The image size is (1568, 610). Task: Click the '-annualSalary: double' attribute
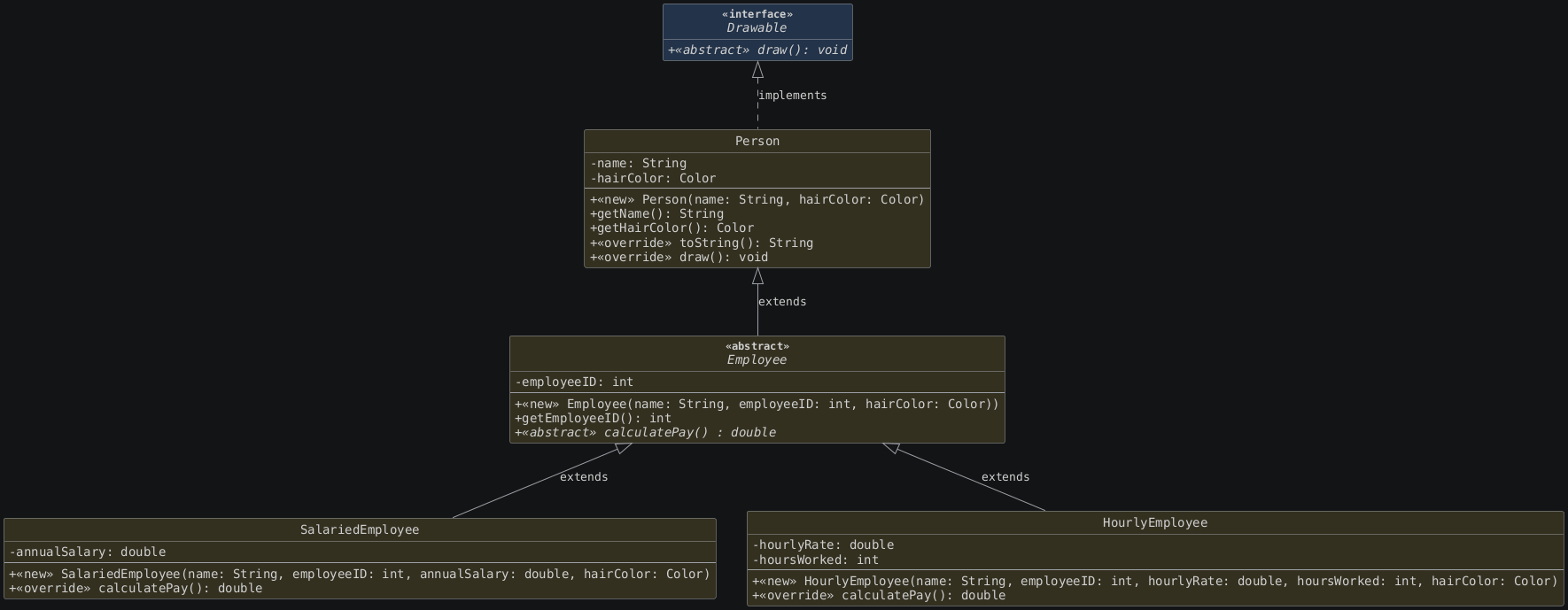[88, 552]
